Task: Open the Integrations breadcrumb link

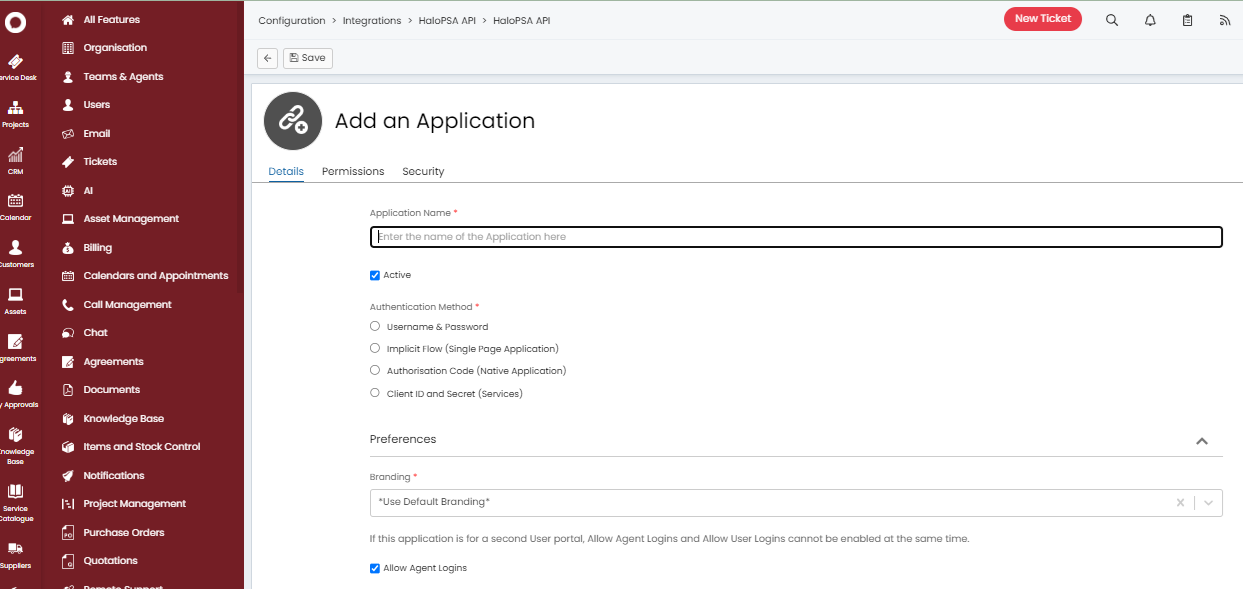Action: click(x=372, y=20)
